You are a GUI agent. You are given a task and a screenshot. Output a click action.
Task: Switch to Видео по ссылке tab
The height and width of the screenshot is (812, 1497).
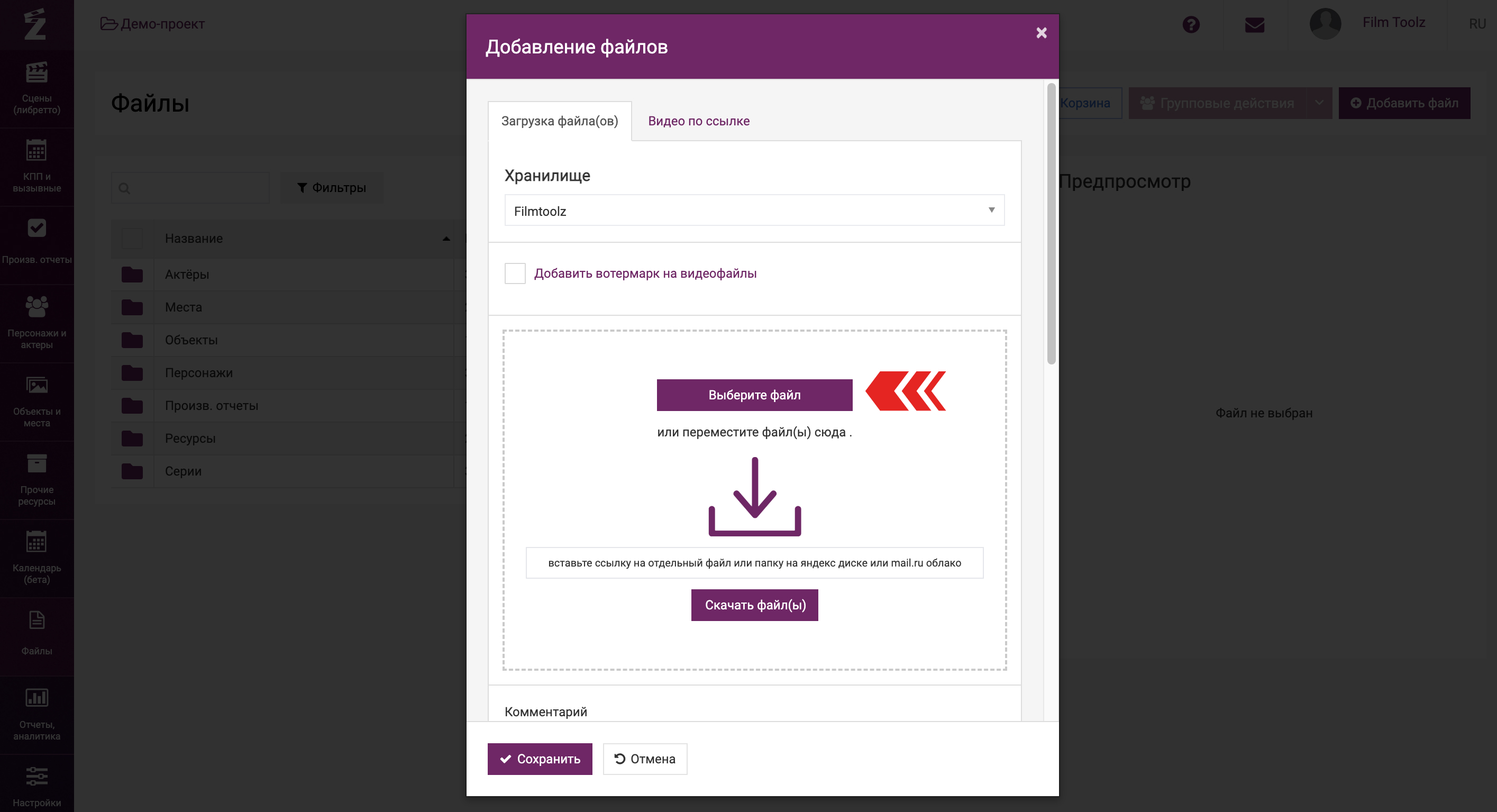pos(699,121)
